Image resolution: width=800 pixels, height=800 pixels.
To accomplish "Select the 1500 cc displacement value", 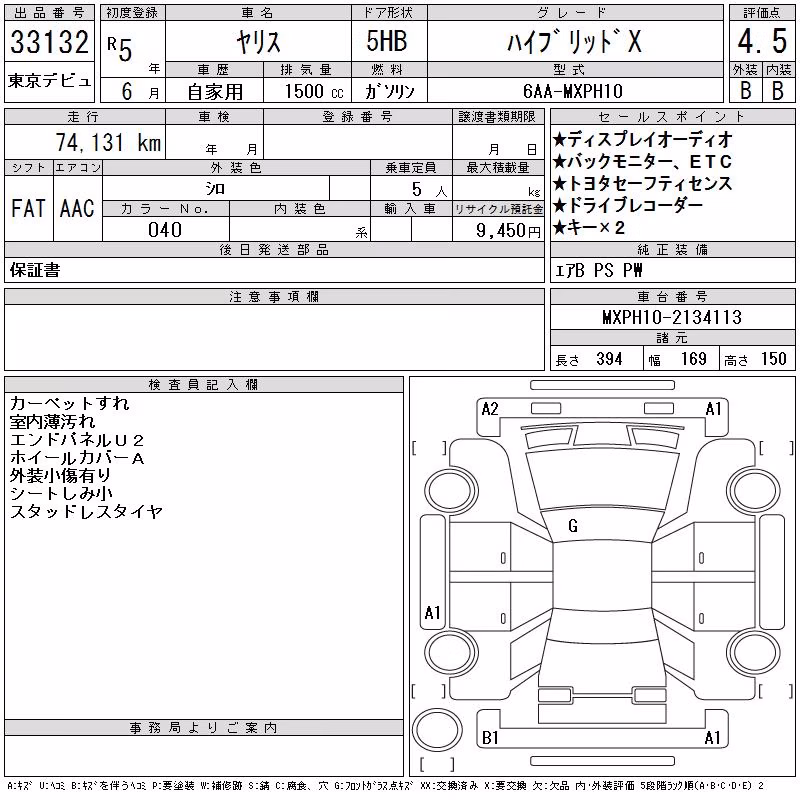I will tap(314, 91).
